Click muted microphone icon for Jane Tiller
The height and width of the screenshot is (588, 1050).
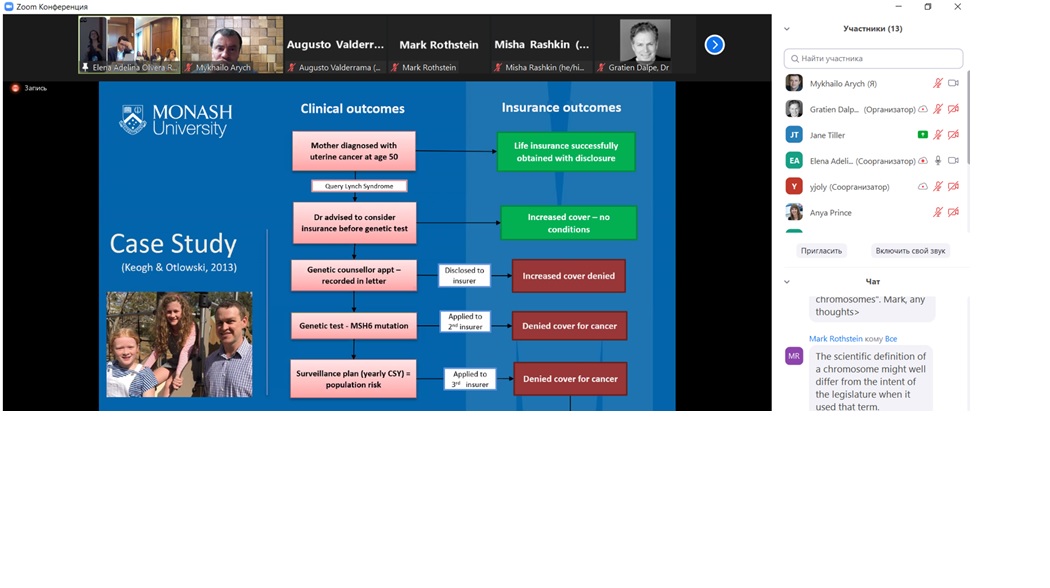(938, 135)
